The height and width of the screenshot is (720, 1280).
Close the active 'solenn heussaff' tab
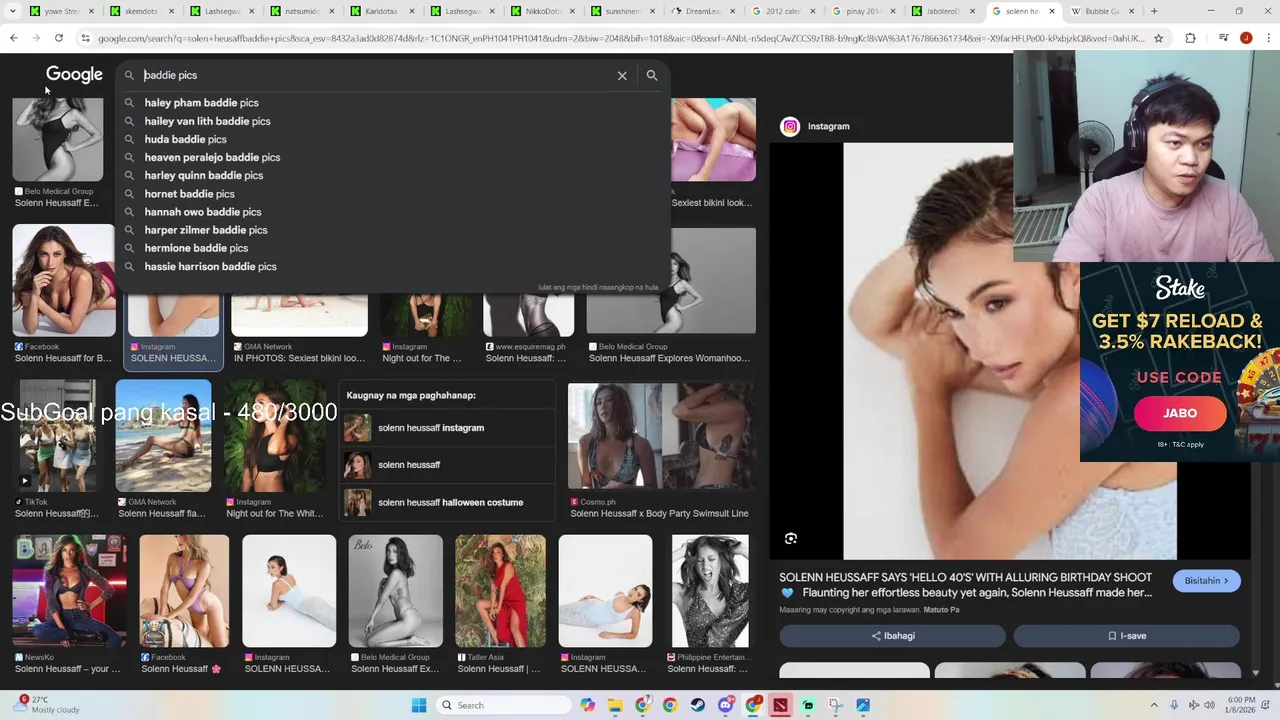[1052, 11]
